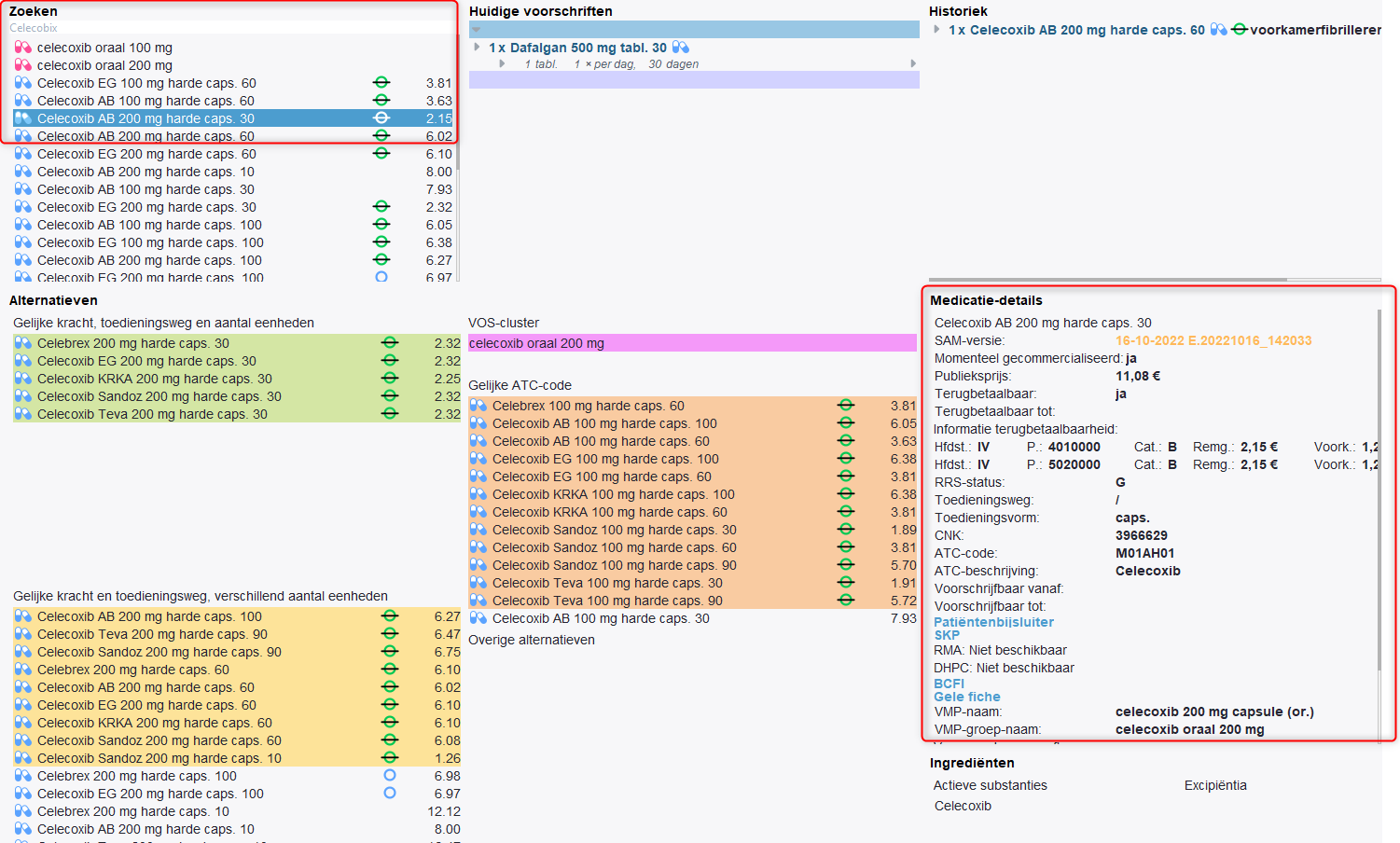This screenshot has height=843, width=1400.
Task: Click green symbol of Celecoxib Sandoz 200 mg caps. 90
Action: (390, 651)
